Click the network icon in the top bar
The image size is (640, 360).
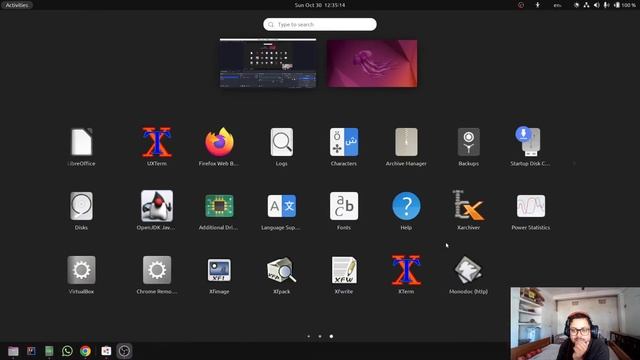[x=586, y=5]
